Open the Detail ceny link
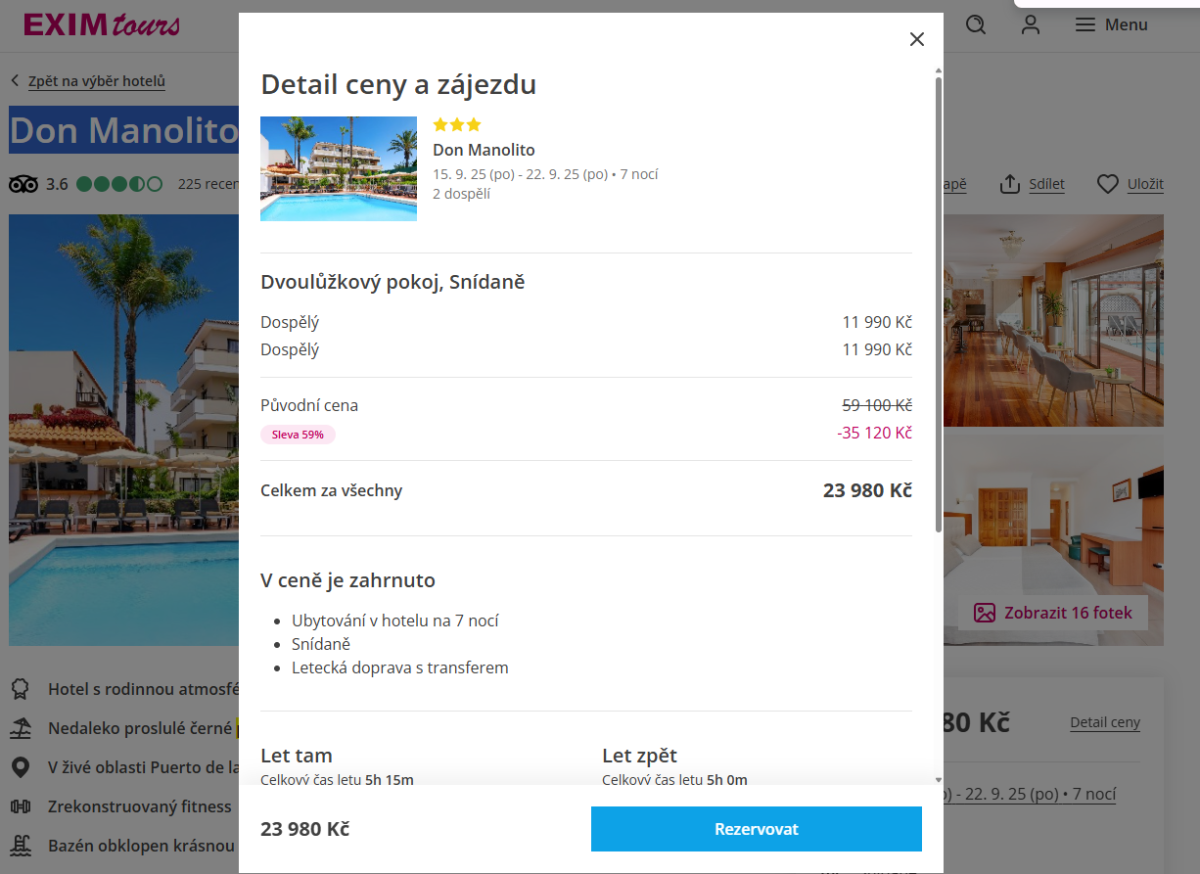Viewport: 1200px width, 874px height. 1104,722
